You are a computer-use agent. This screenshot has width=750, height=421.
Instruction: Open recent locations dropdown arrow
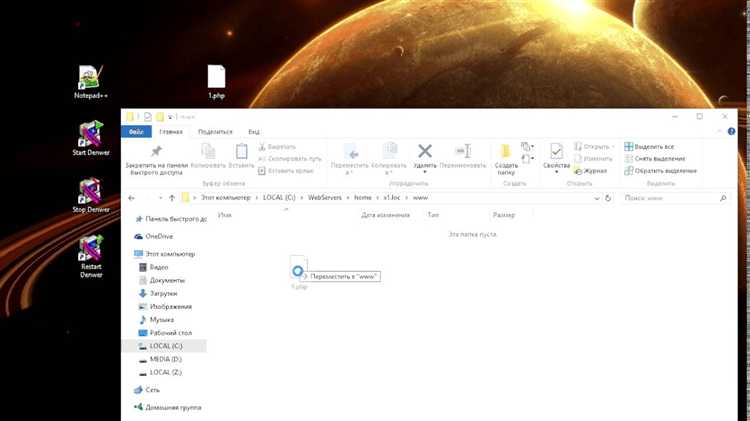coord(160,198)
